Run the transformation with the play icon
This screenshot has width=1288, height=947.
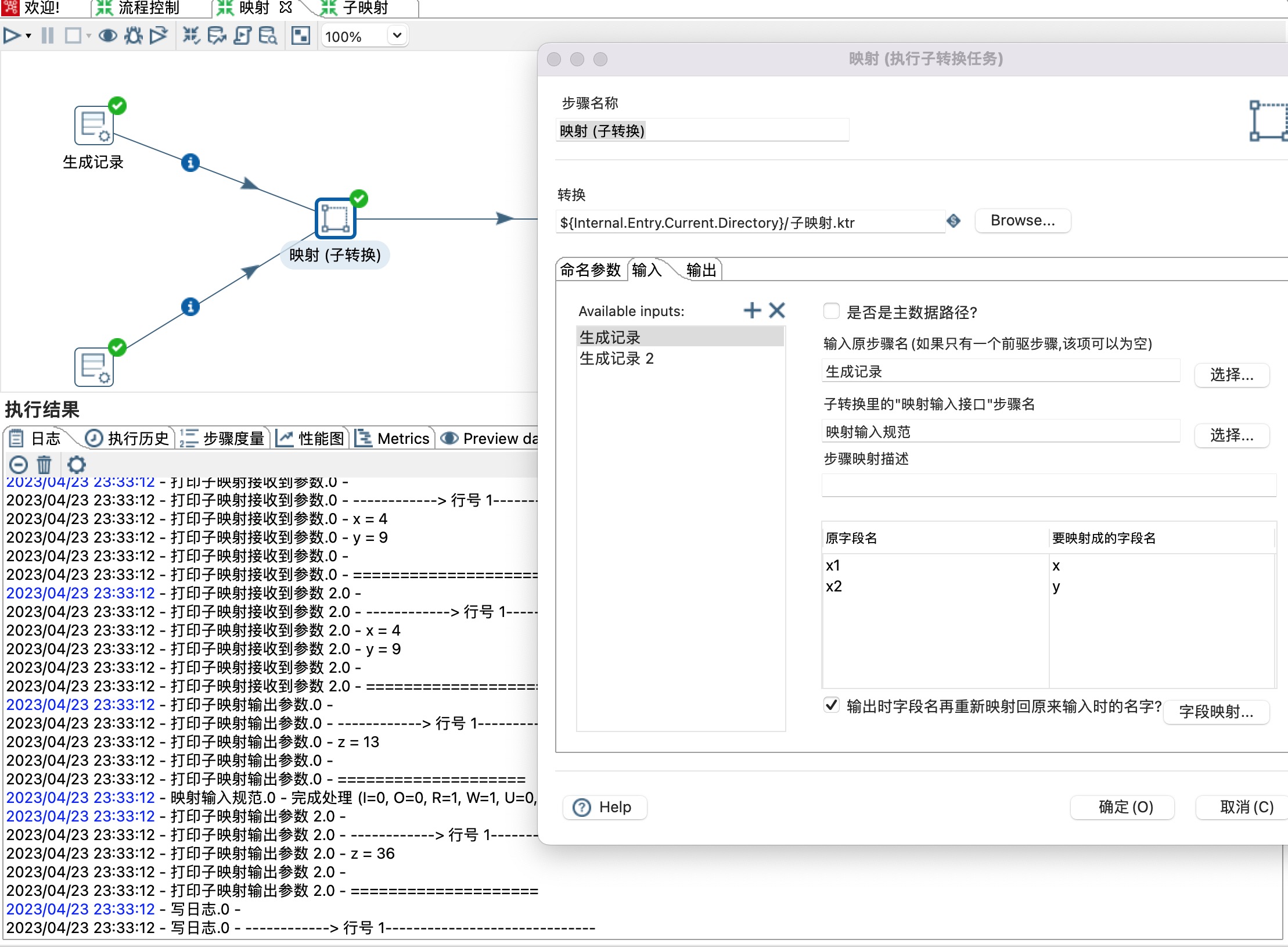pos(11,36)
